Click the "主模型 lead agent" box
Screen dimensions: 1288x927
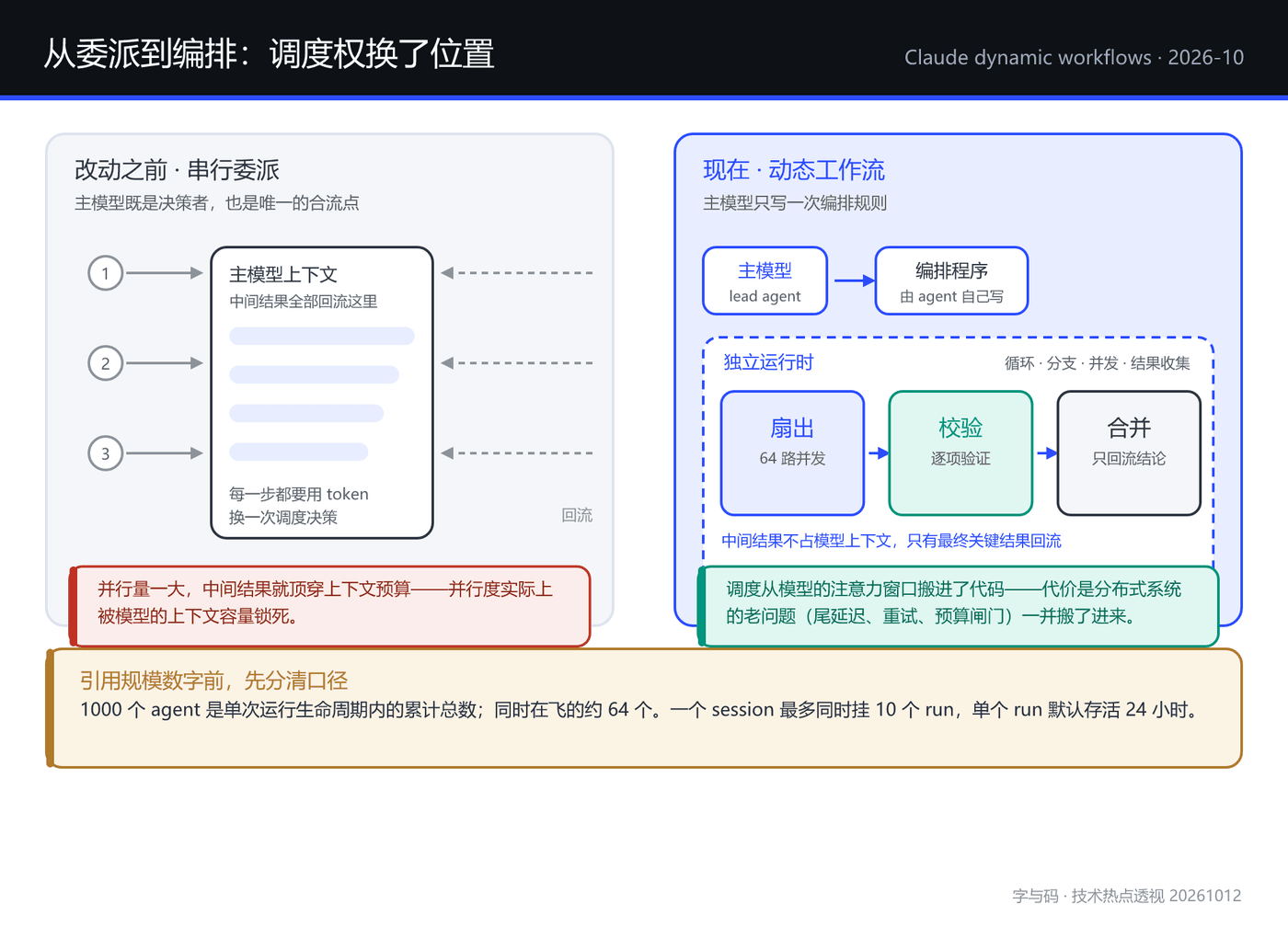[x=765, y=280]
